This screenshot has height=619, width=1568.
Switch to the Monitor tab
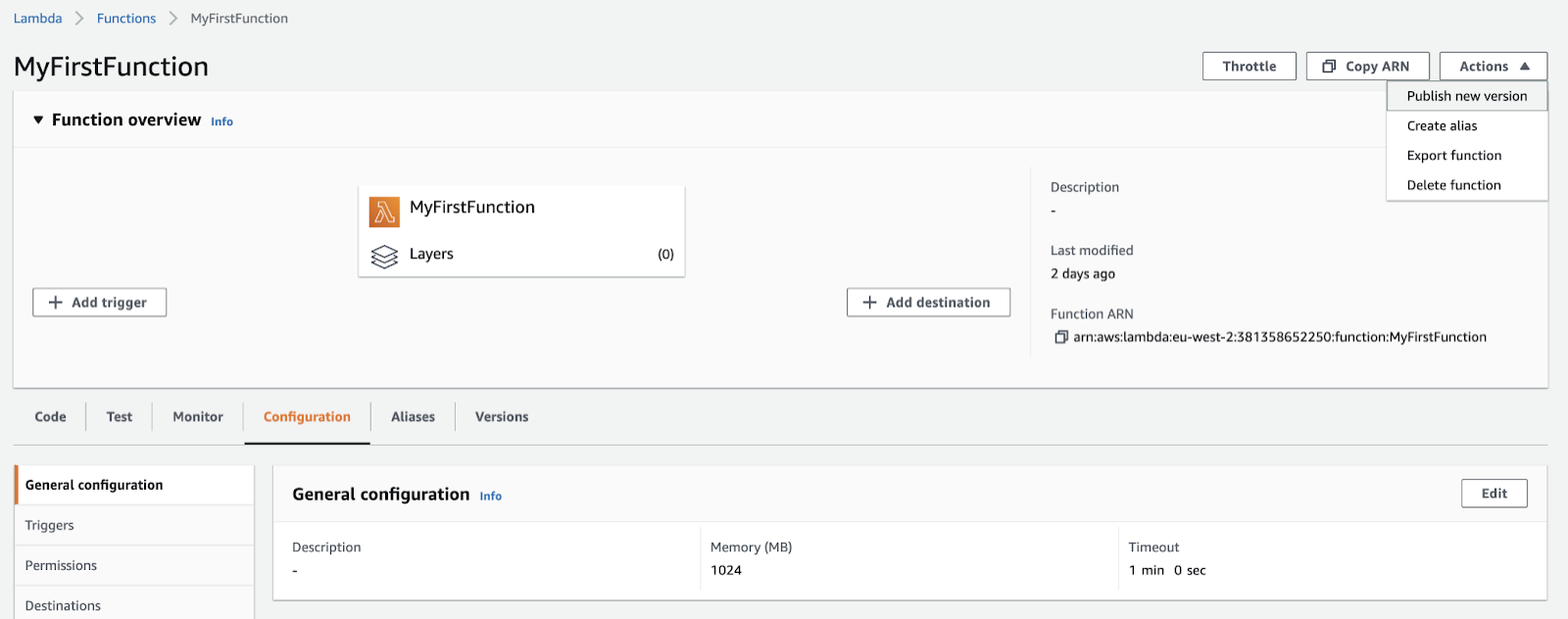[198, 417]
